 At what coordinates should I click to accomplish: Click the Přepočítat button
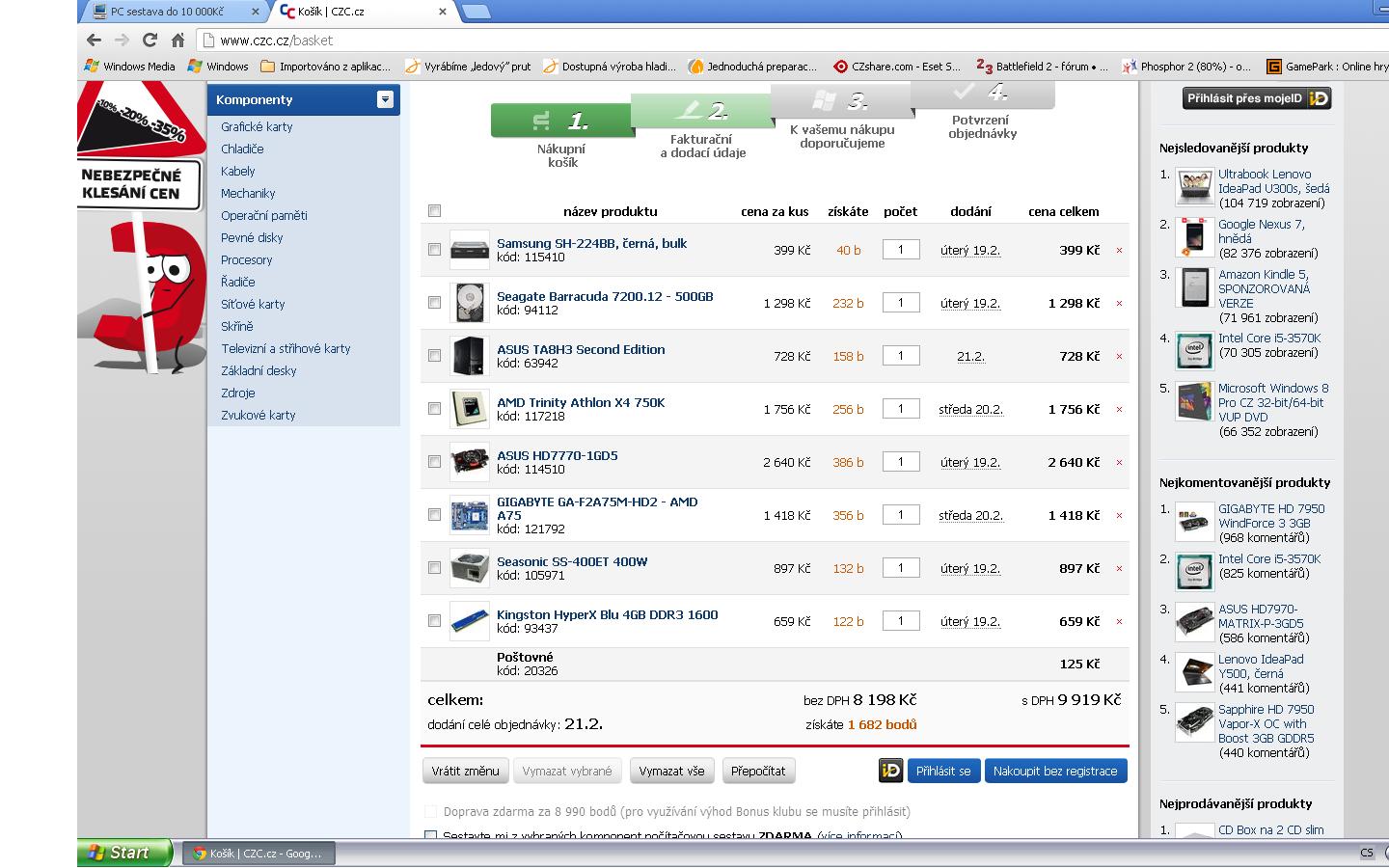758,771
